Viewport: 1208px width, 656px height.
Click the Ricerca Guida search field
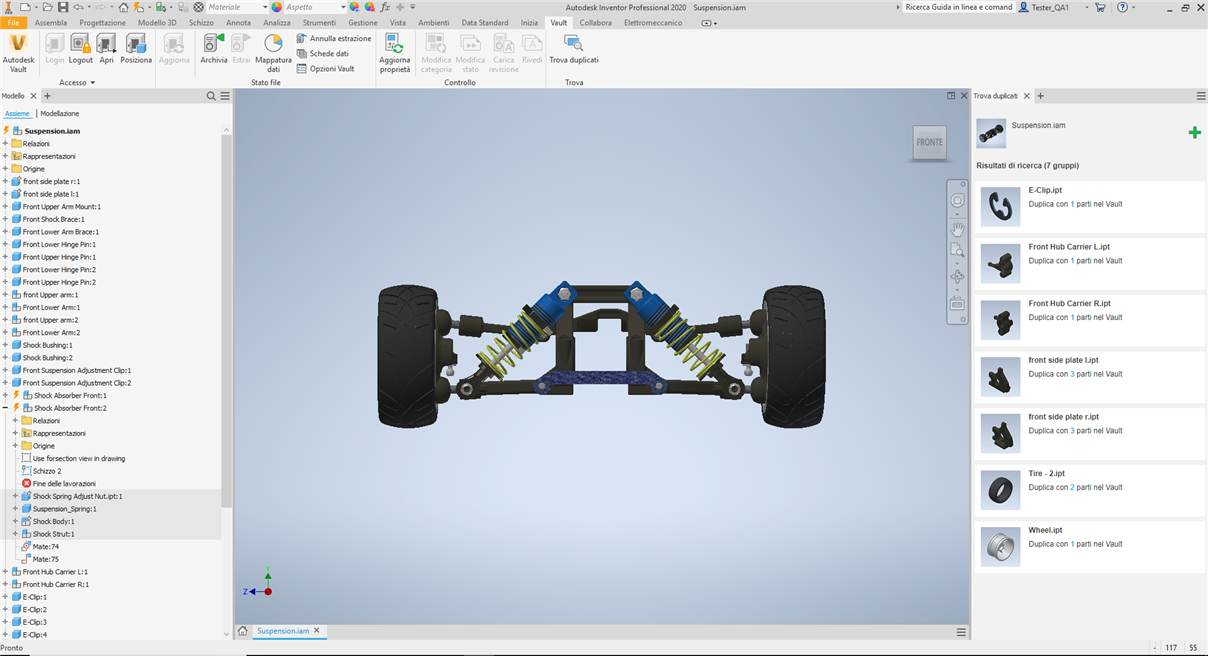click(x=958, y=7)
